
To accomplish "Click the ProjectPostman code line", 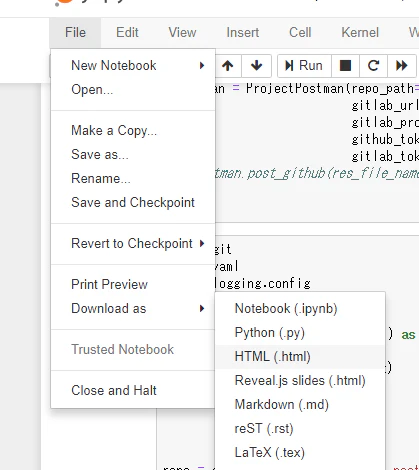I will coord(317,89).
